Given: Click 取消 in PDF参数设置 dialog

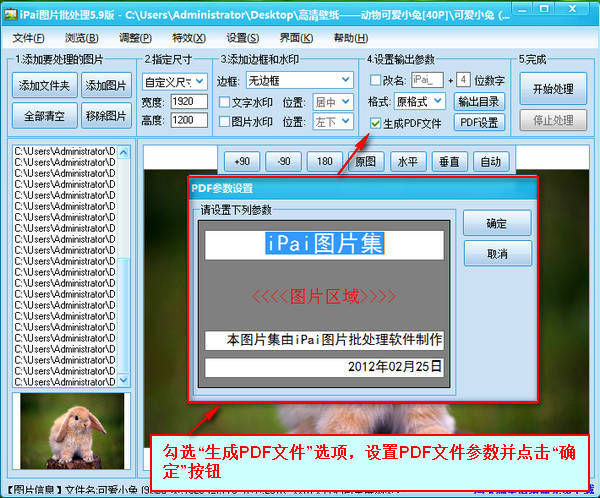Looking at the screenshot, I should [x=497, y=253].
